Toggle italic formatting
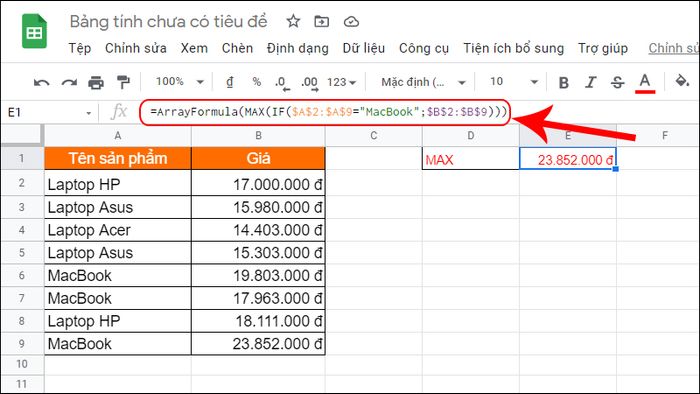 point(591,83)
